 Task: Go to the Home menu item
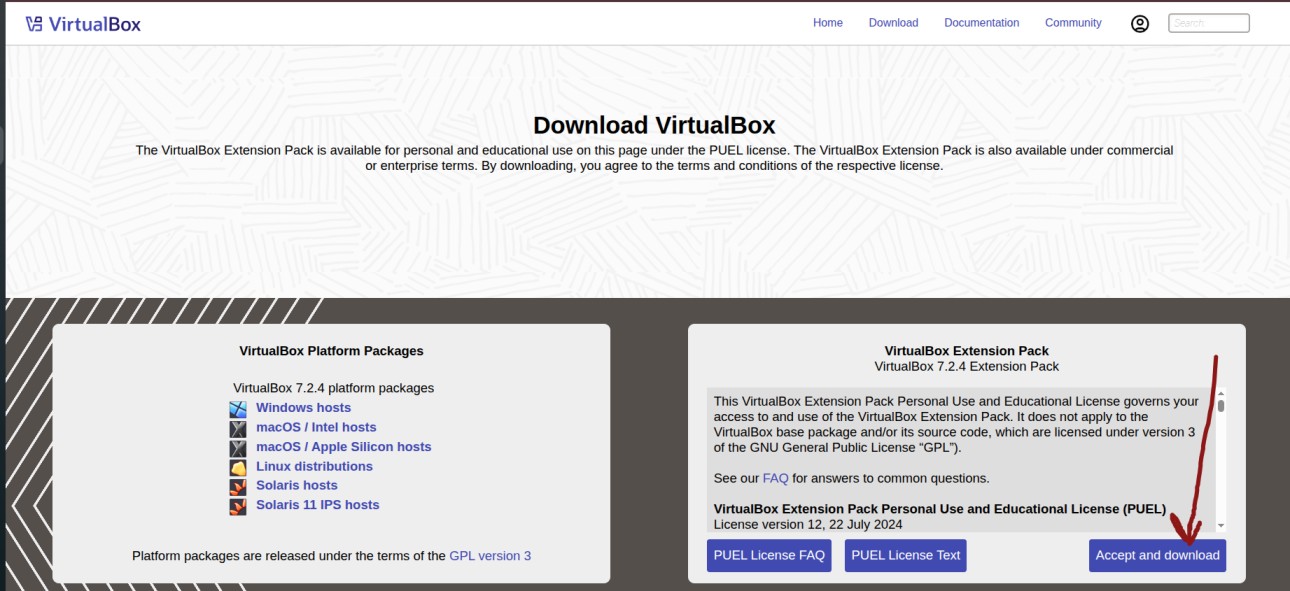pos(827,23)
